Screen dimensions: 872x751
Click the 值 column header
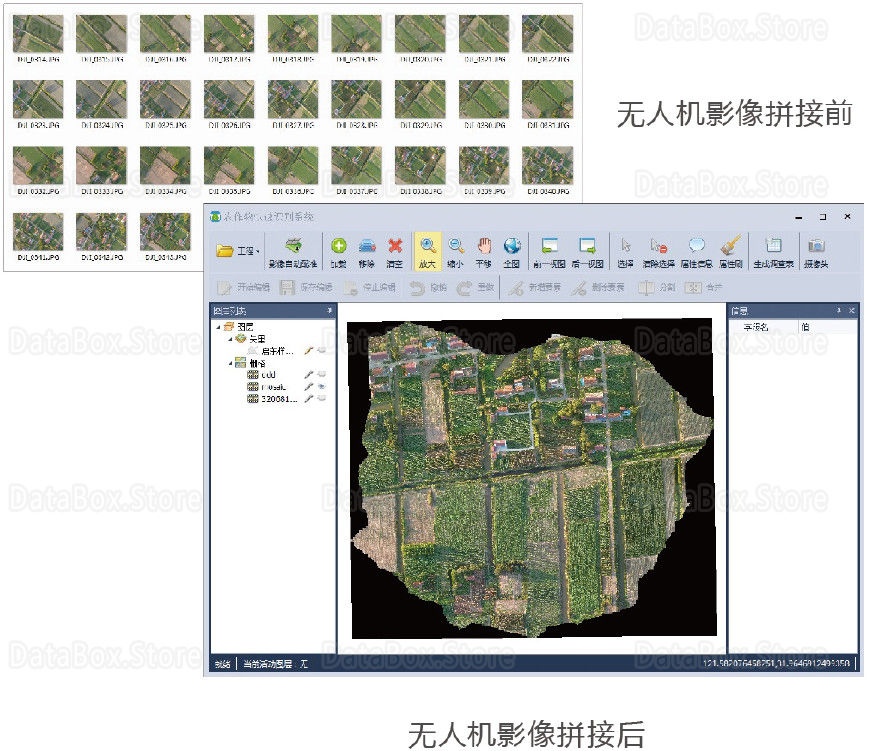805,327
